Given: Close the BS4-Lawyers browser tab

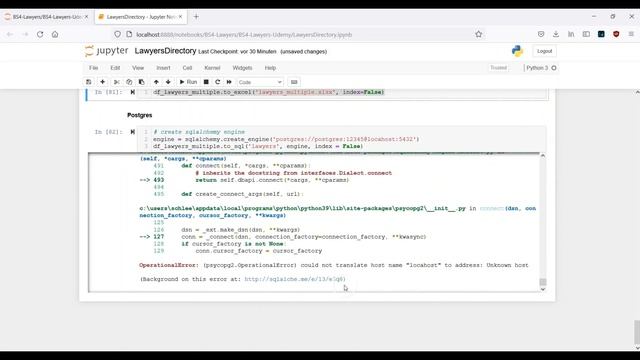Looking at the screenshot, I should (x=86, y=17).
